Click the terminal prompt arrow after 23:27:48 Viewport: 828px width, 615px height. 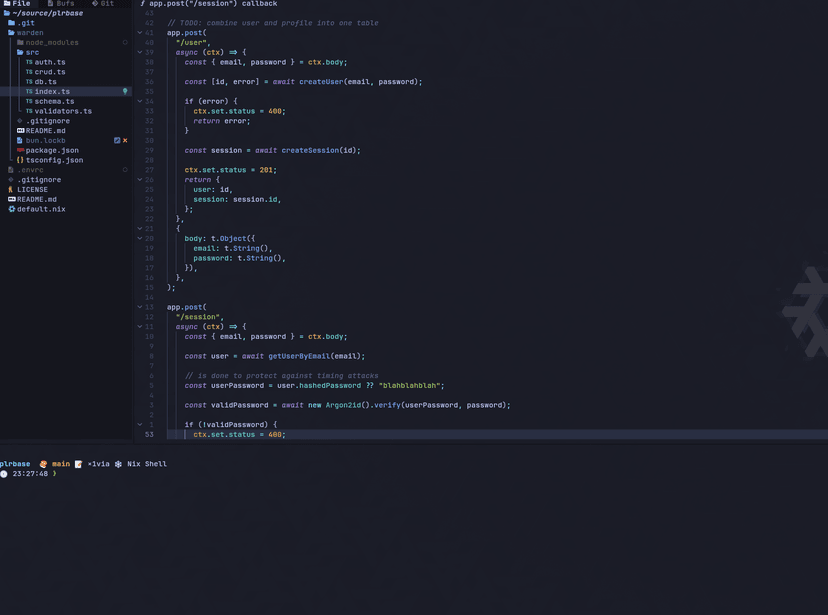54,474
